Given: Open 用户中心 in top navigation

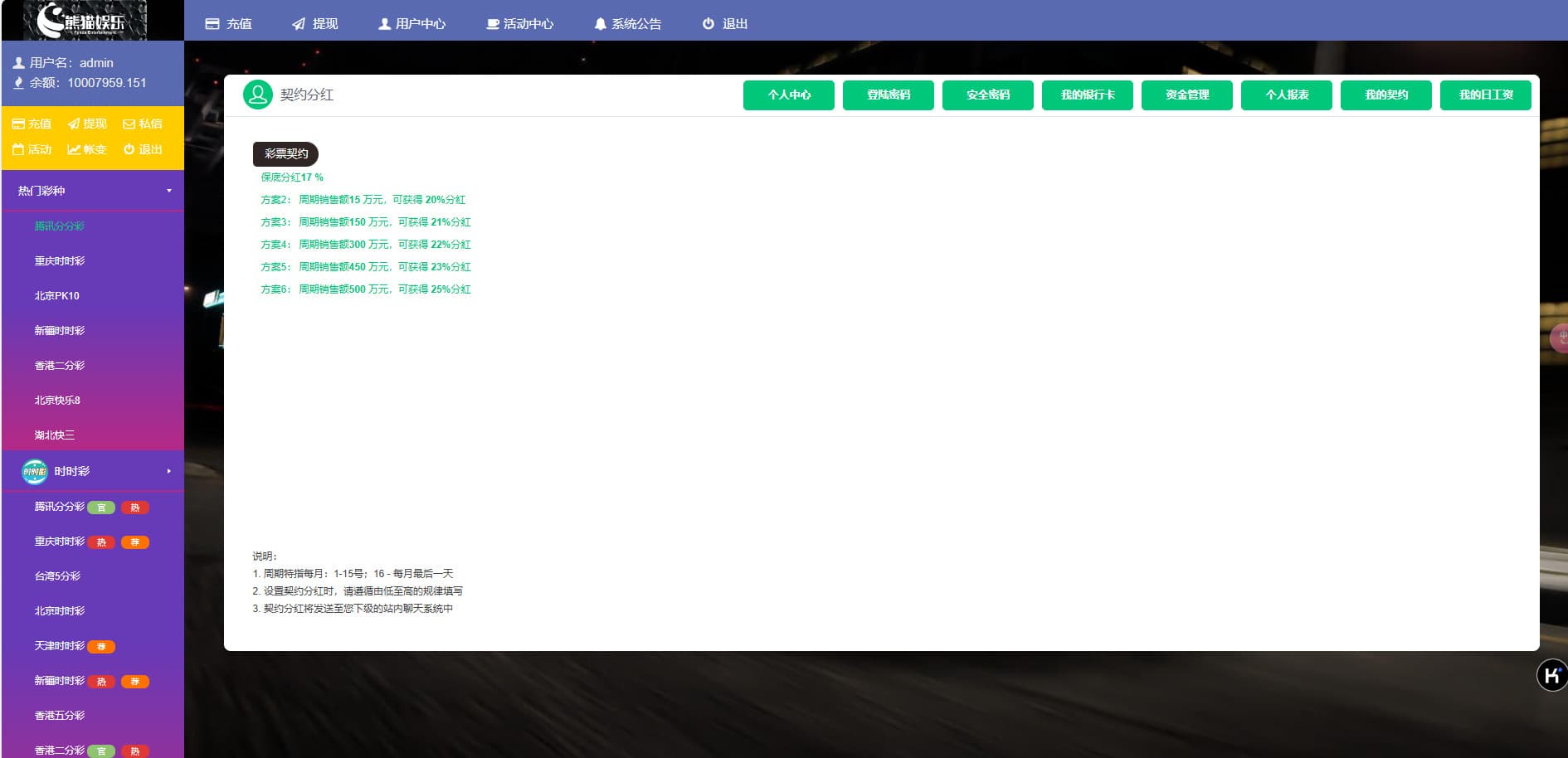Looking at the screenshot, I should click(412, 24).
